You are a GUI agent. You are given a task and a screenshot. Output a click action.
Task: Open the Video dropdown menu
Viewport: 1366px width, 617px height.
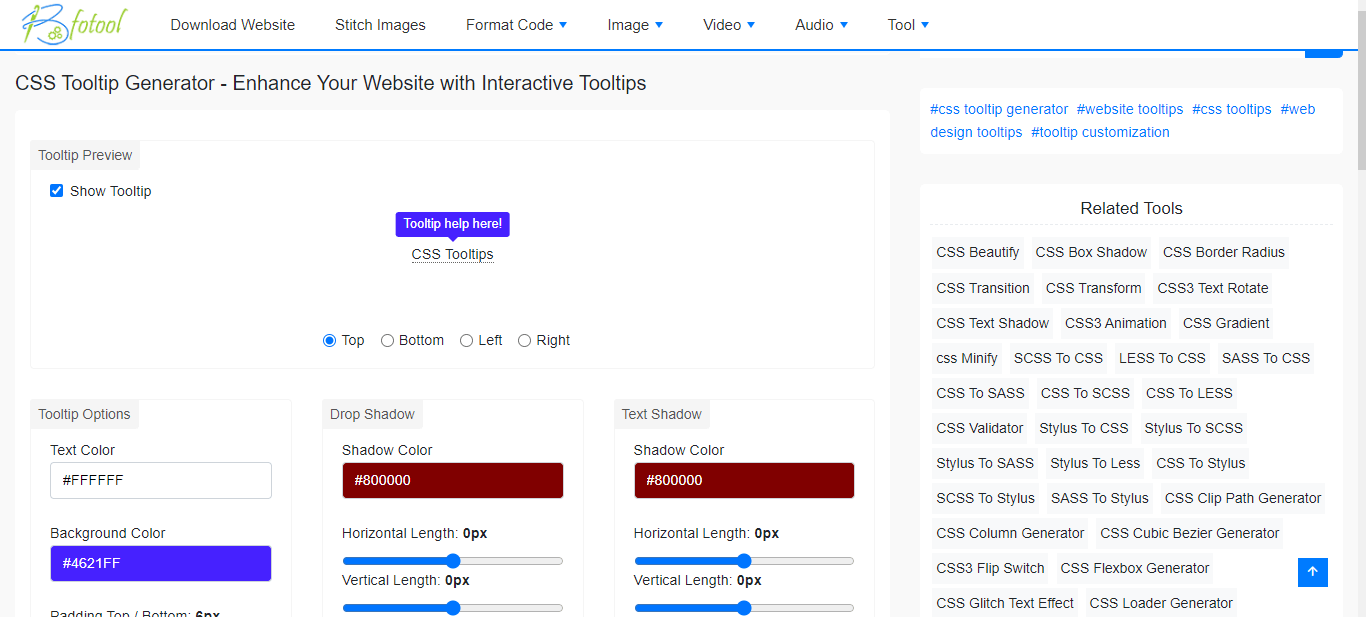pos(728,24)
